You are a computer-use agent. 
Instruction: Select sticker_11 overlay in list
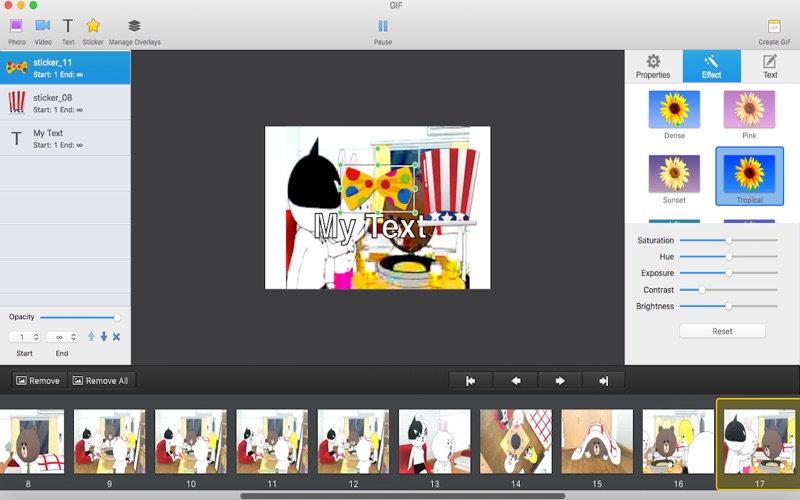click(x=65, y=67)
